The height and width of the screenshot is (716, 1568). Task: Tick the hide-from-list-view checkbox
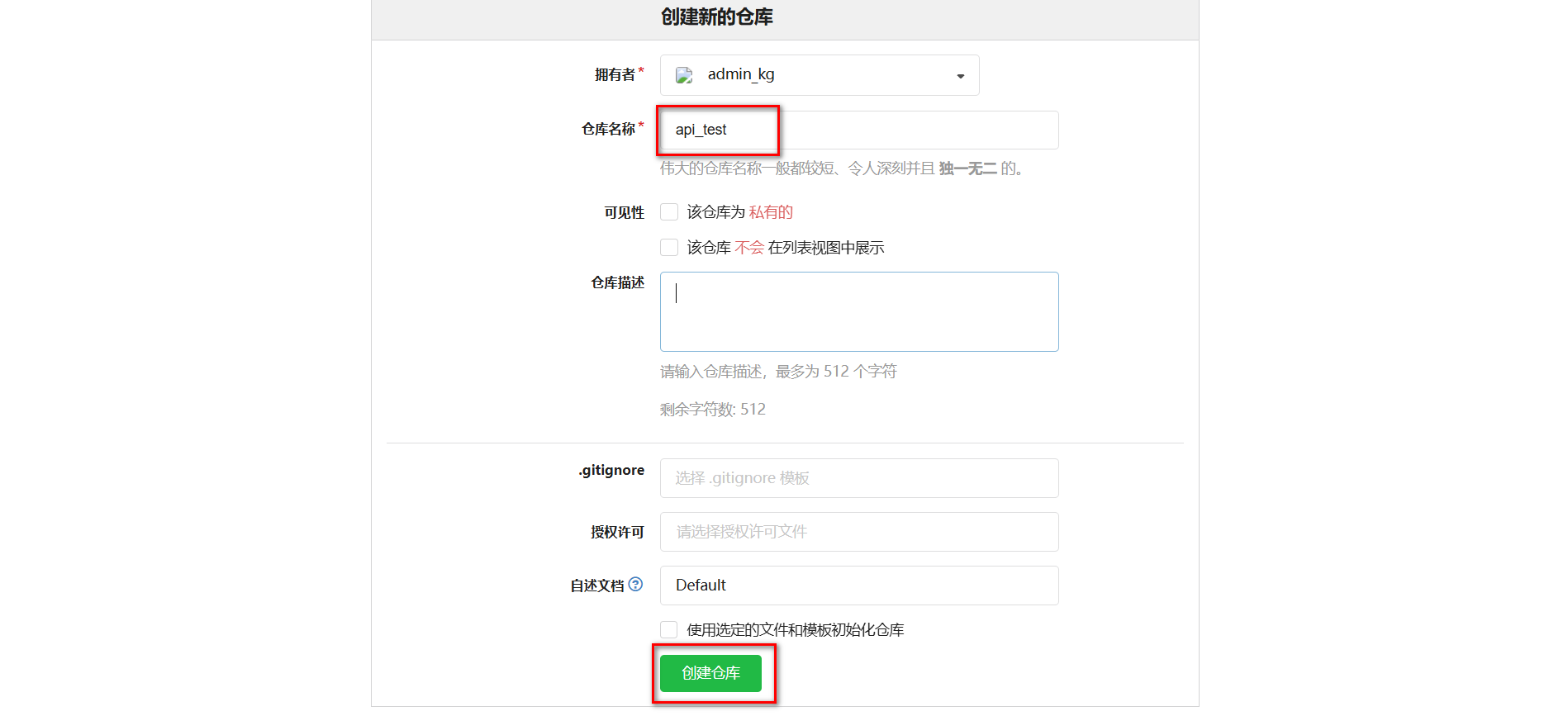coord(669,248)
